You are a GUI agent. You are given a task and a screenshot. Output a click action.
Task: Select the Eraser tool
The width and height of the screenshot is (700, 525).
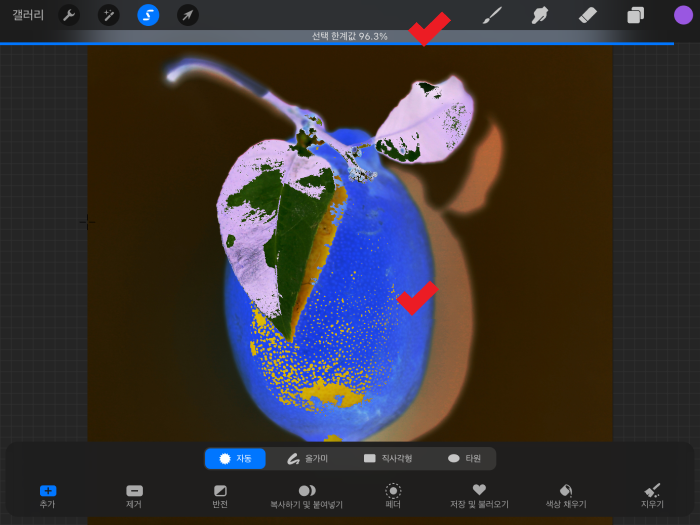588,15
